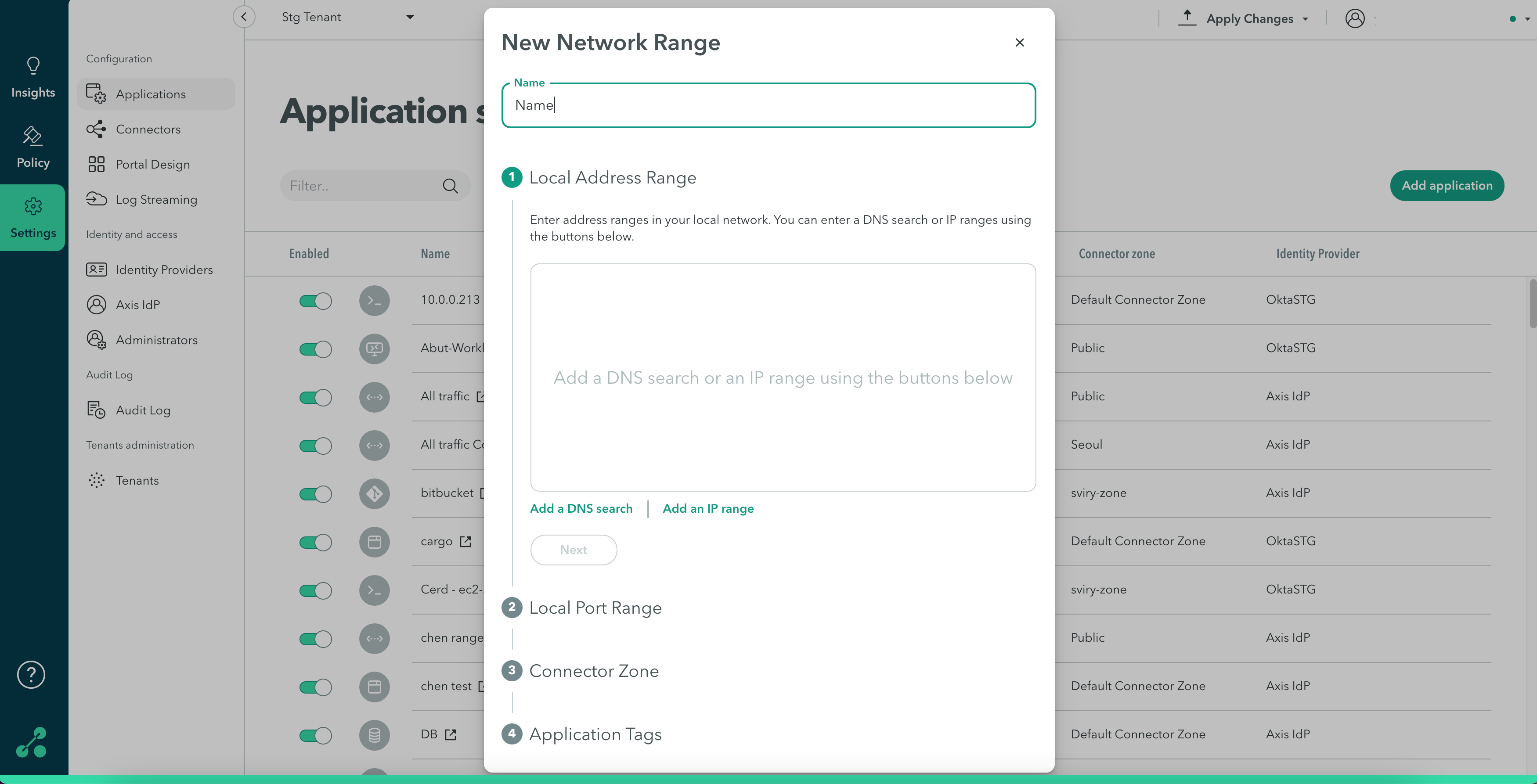This screenshot has width=1537, height=784.
Task: Click the Add an IP range link
Action: 707,509
